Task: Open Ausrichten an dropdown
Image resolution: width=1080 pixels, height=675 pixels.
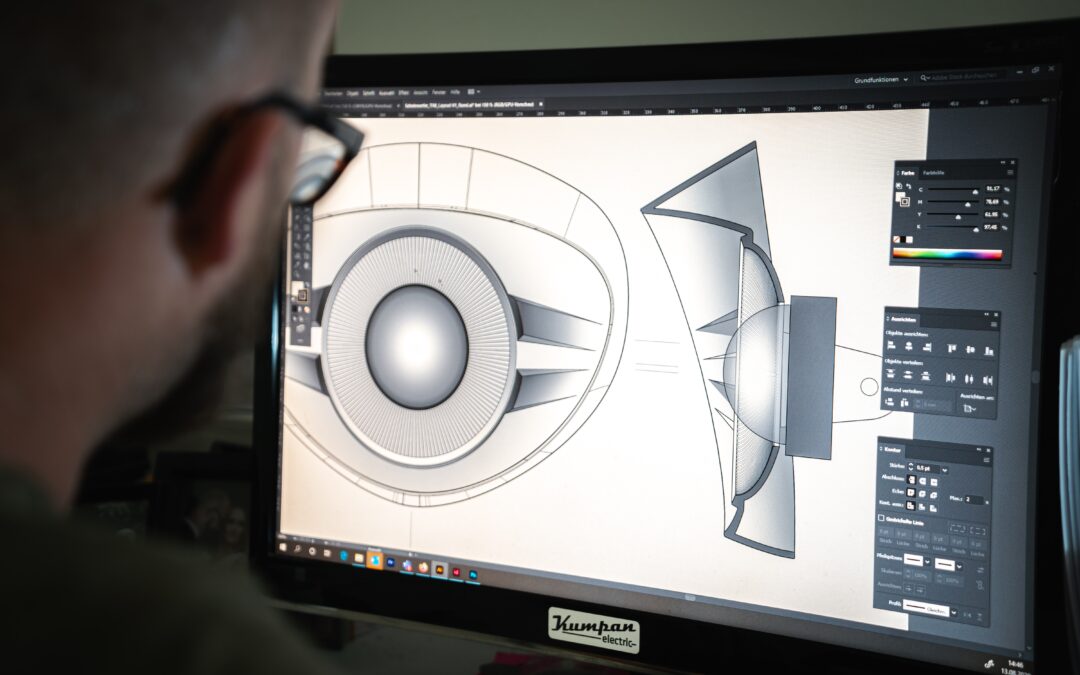Action: pos(969,408)
